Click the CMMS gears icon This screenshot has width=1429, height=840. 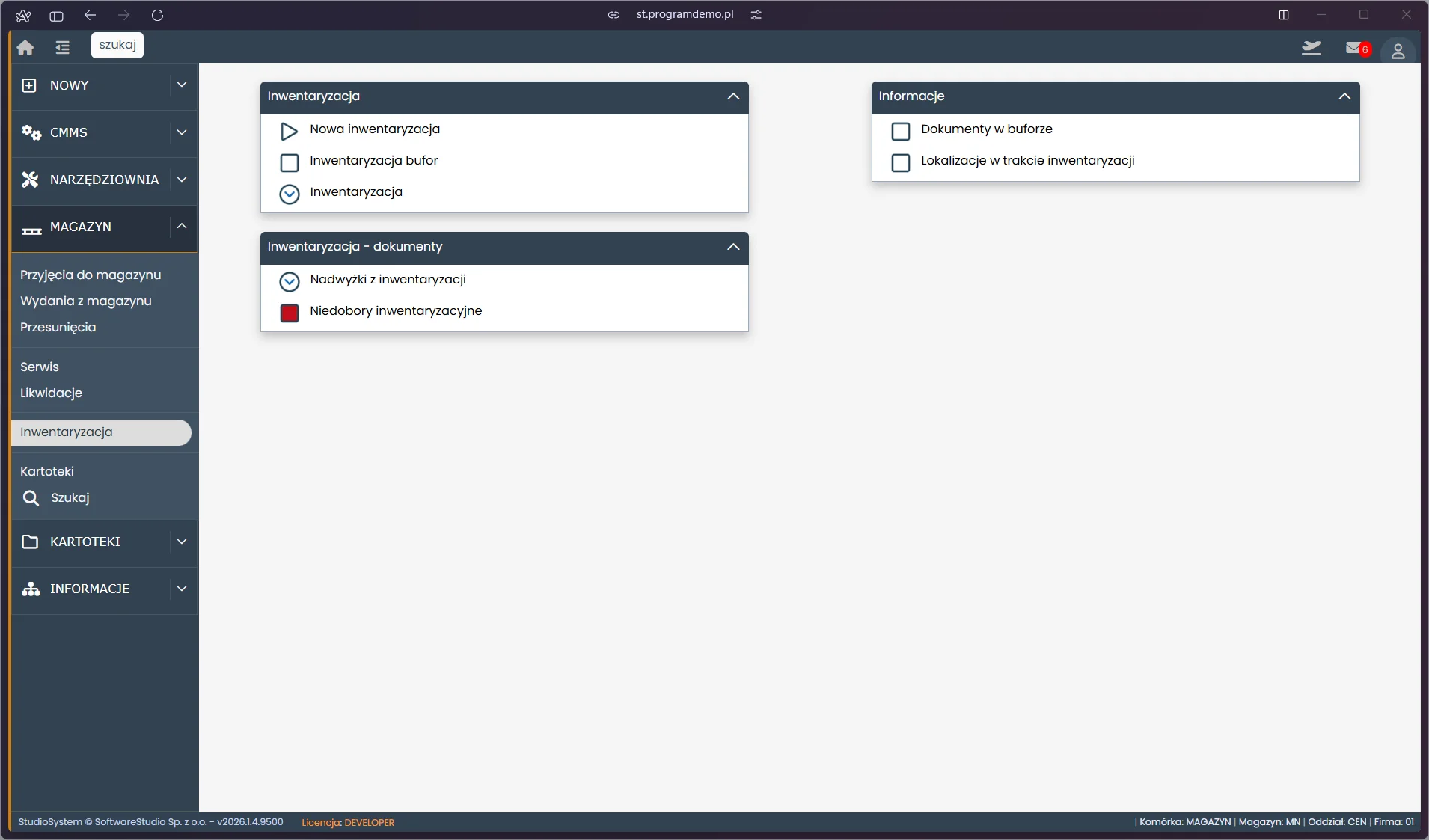[x=31, y=132]
